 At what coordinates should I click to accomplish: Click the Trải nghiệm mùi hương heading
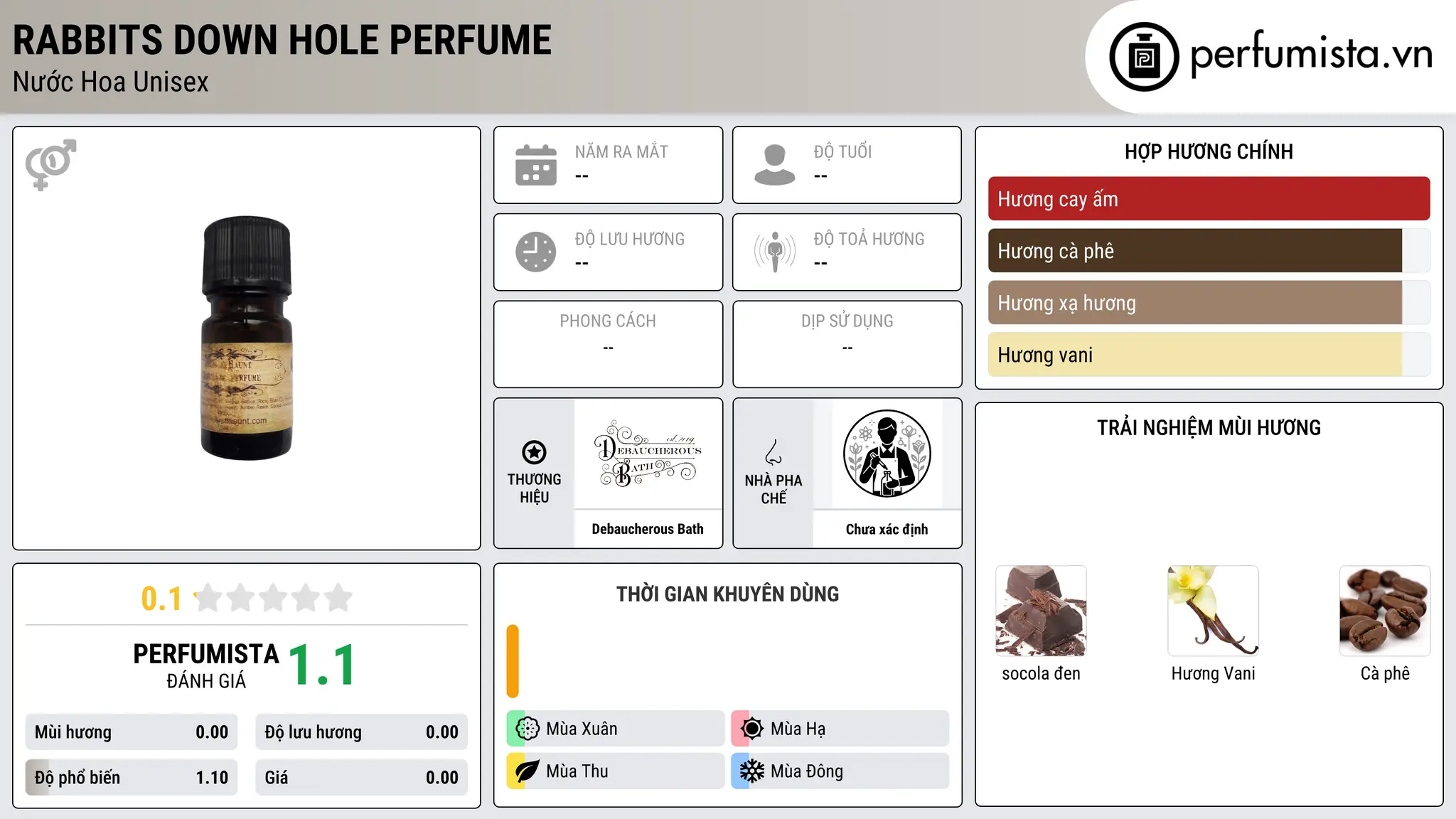click(x=1209, y=428)
